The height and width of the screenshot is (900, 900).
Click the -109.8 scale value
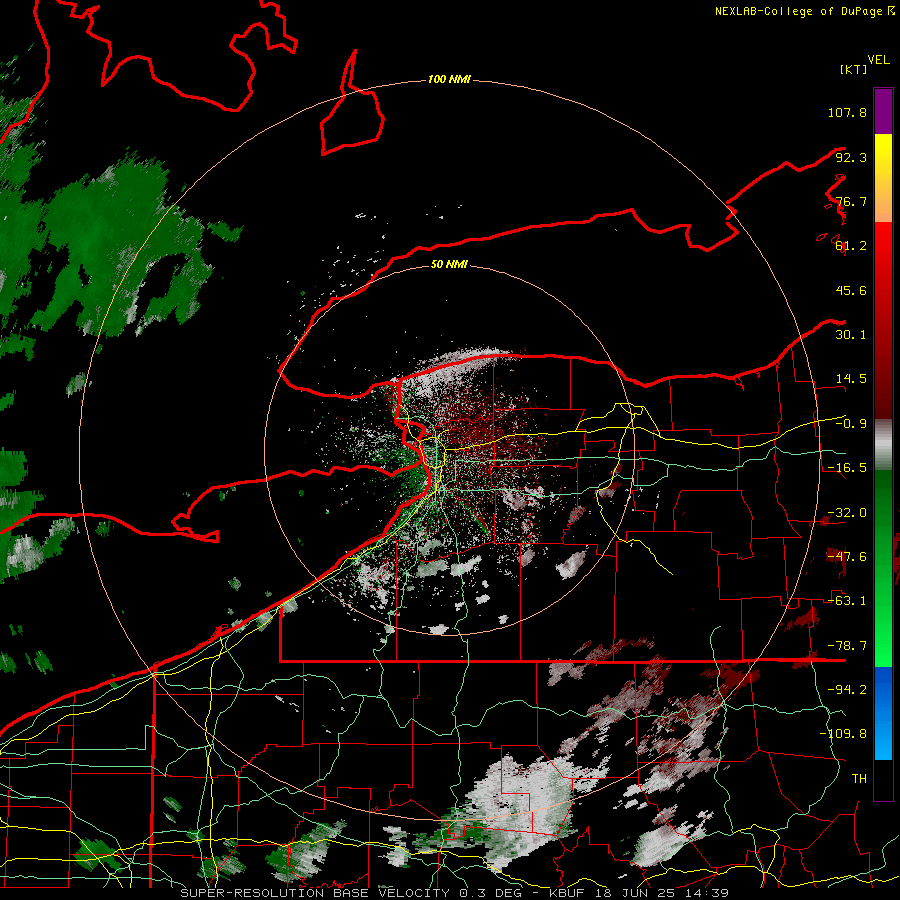pos(843,734)
